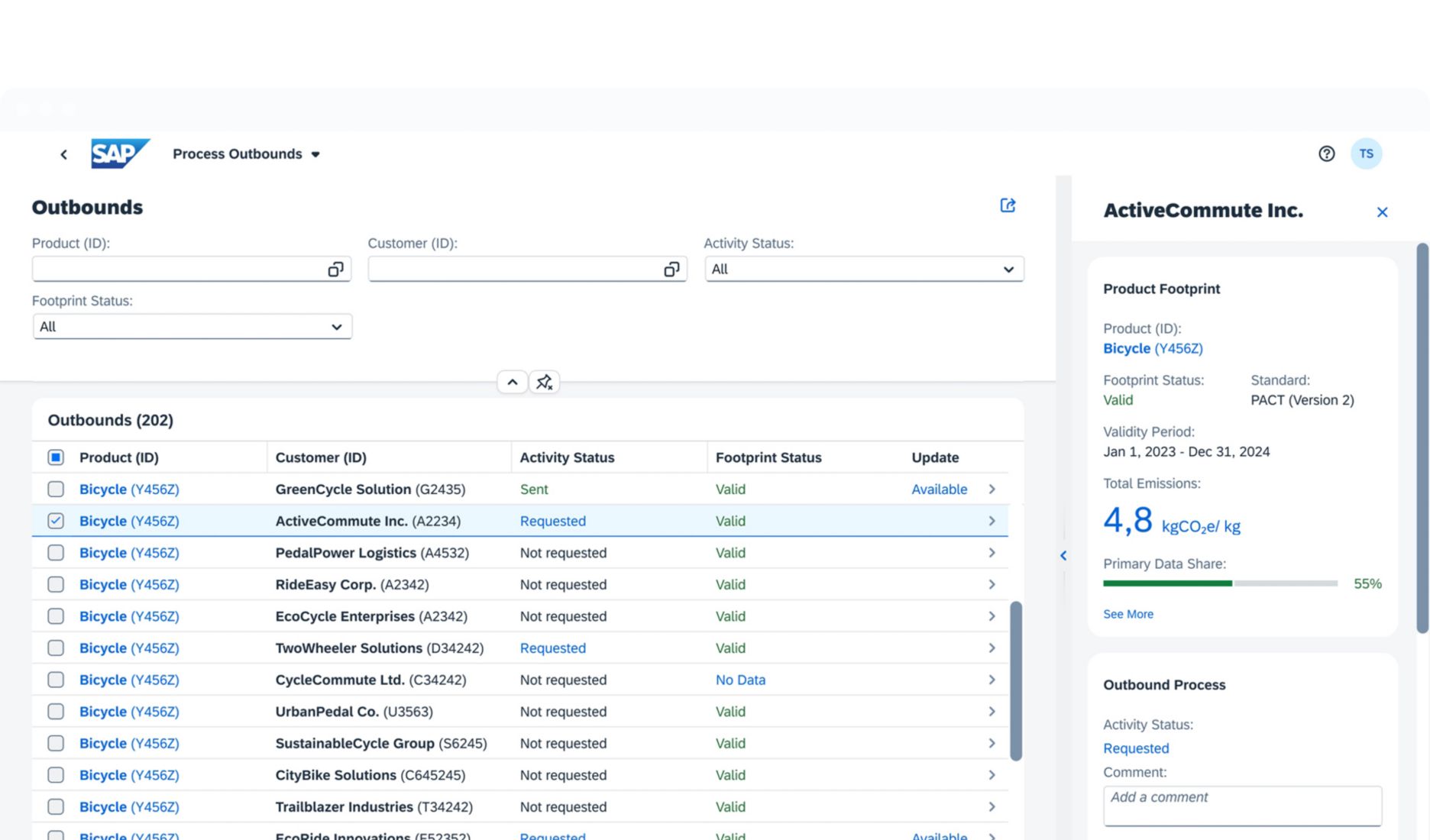Click the Add a comment text field

tap(1241, 805)
